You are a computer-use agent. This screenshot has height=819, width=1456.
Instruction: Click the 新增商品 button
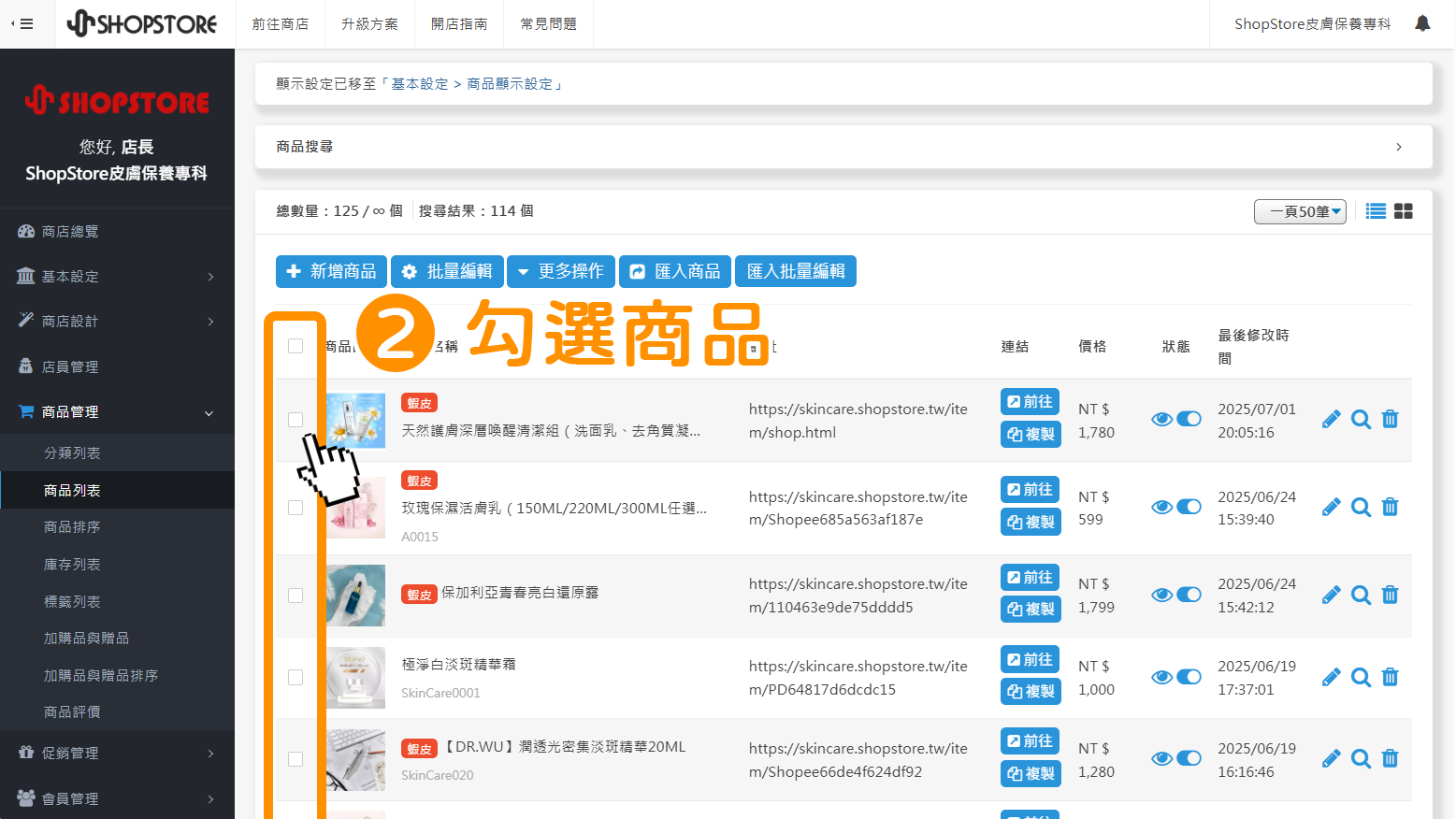(x=332, y=271)
